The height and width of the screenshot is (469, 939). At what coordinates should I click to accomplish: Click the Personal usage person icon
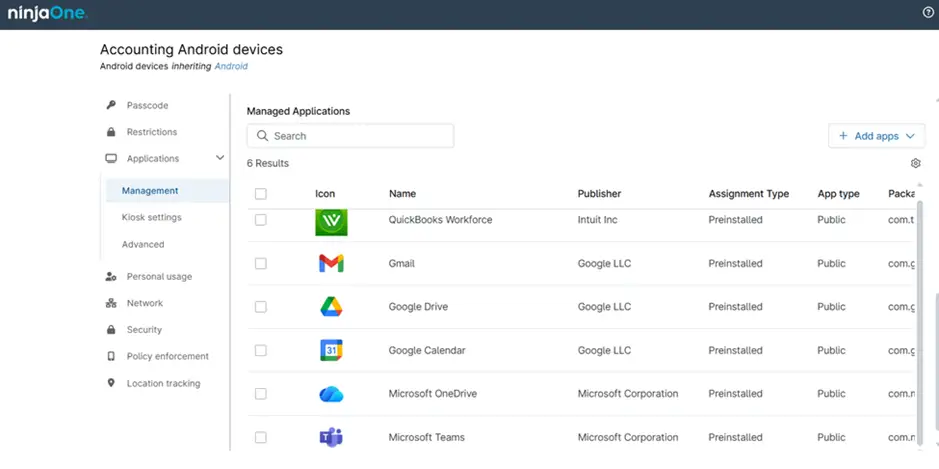(111, 276)
